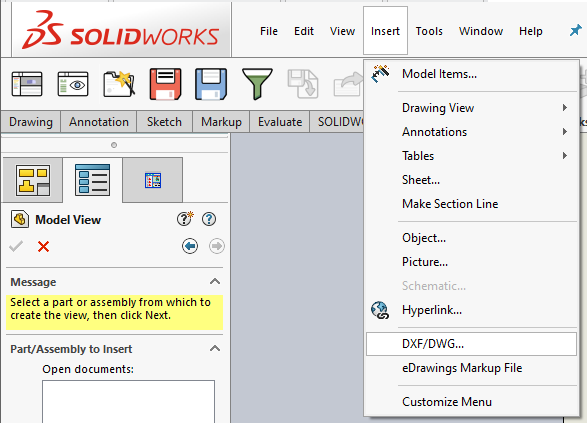Click the greyed share-arrow toolbar icon
Screen dimensions: 587x423
(x=348, y=85)
